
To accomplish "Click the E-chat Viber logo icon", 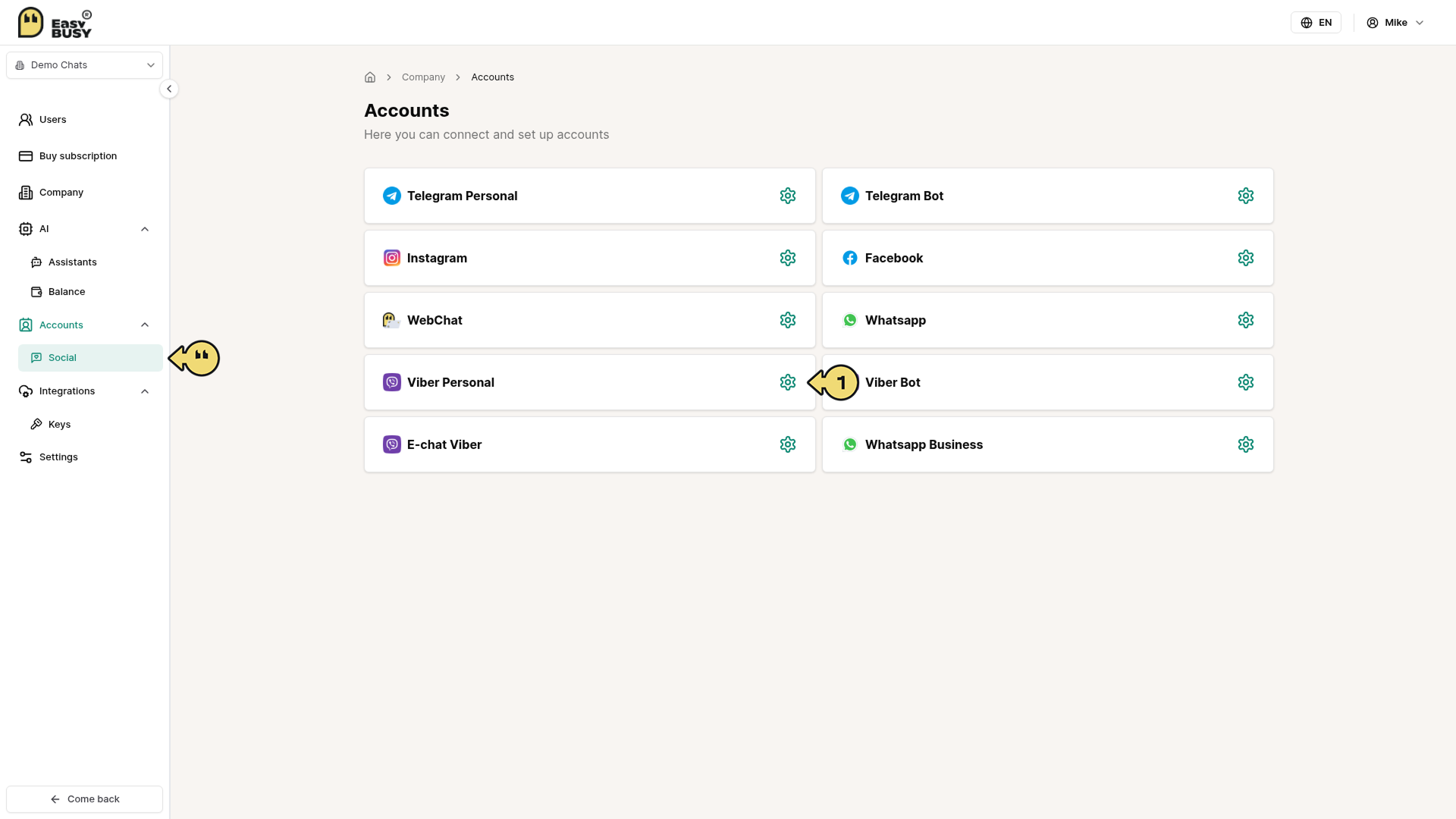I will pyautogui.click(x=392, y=444).
